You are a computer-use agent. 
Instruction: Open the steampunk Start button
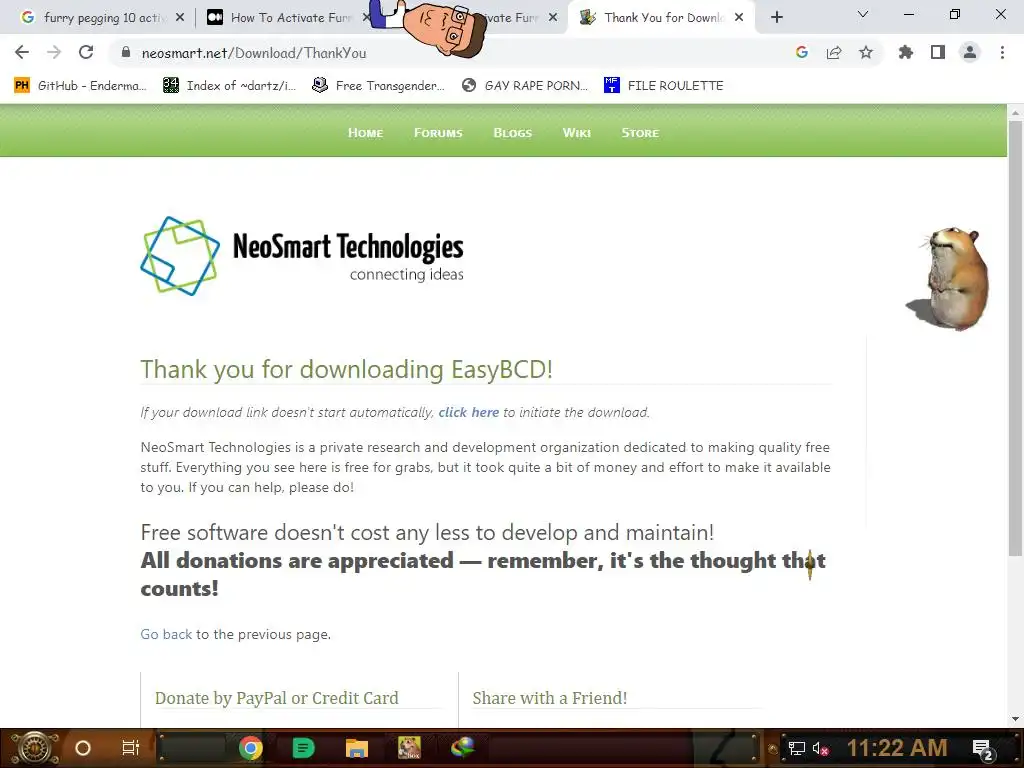(35, 748)
